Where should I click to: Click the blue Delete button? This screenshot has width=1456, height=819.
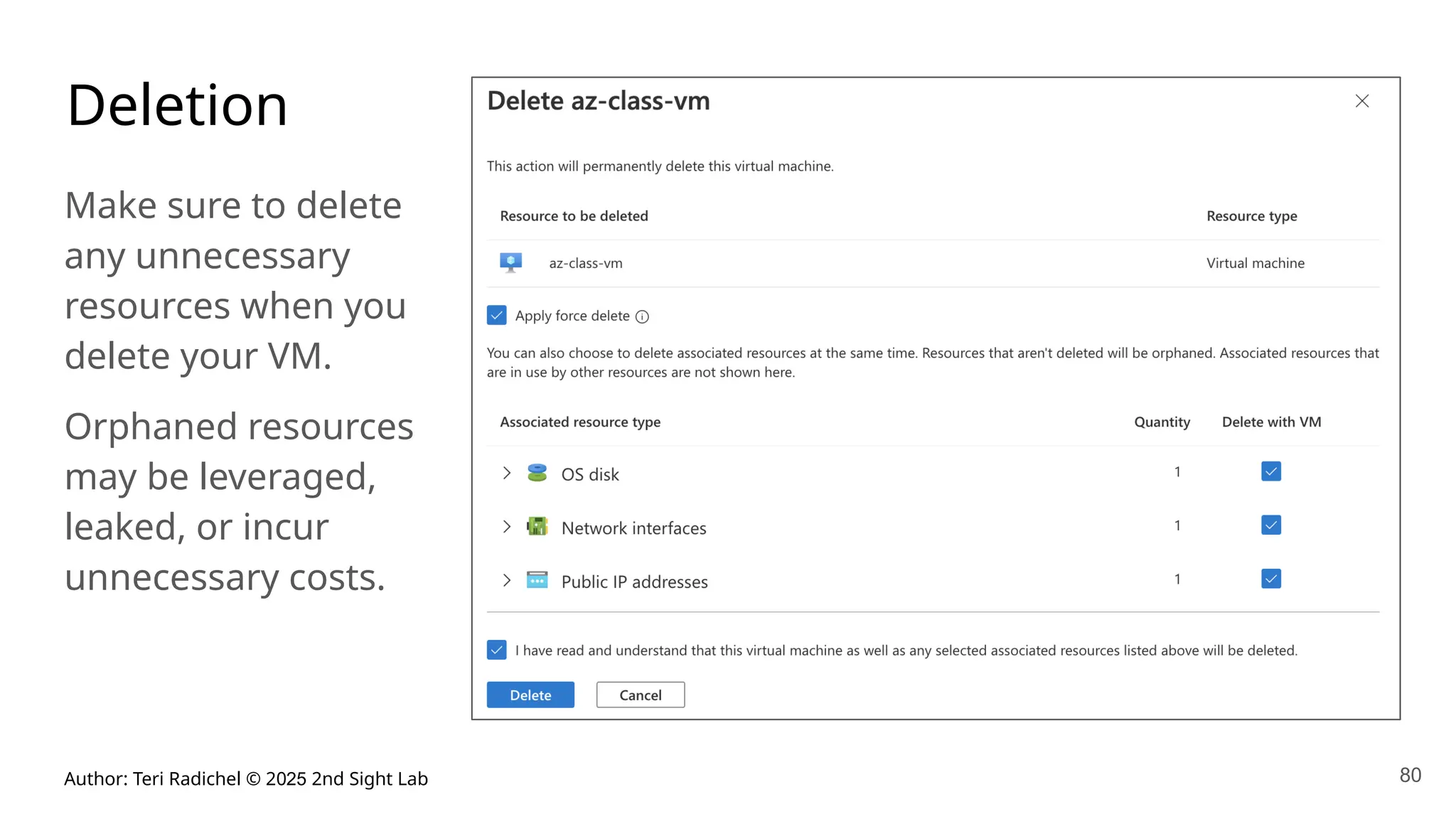[x=530, y=695]
